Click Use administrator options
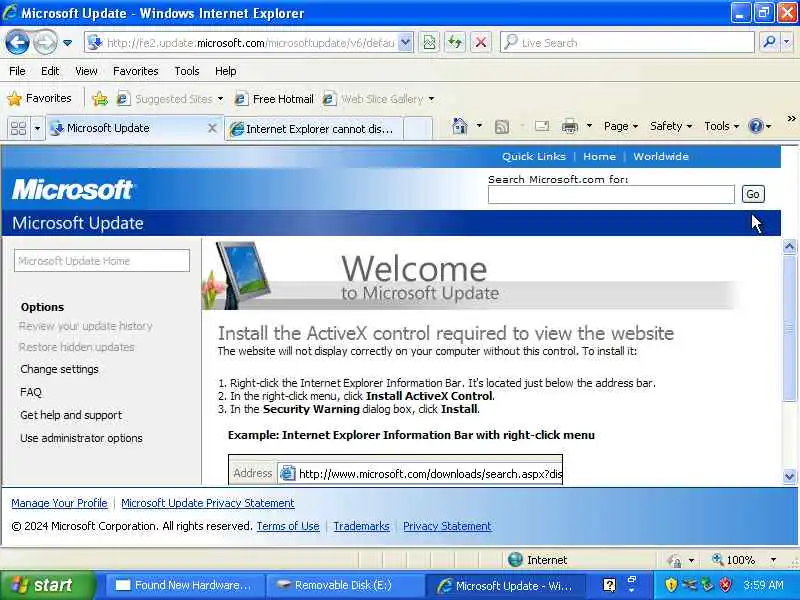 (x=82, y=438)
